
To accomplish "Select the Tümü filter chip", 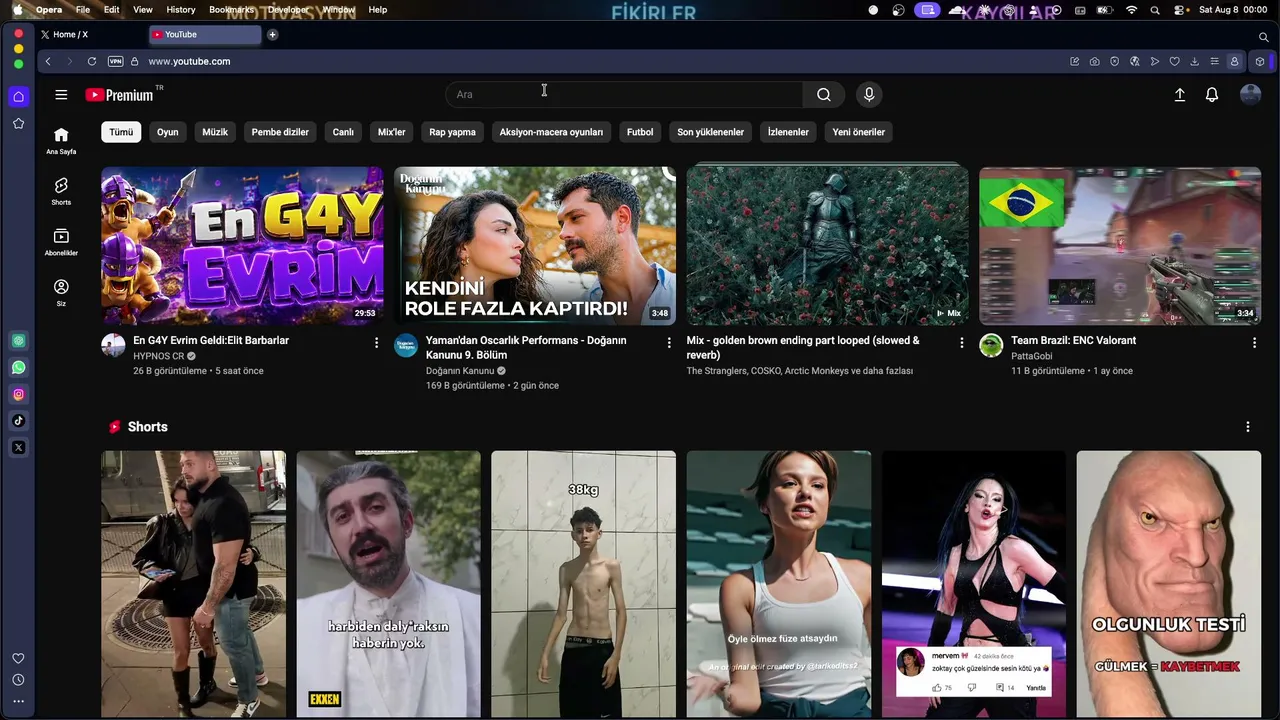I will point(121,132).
